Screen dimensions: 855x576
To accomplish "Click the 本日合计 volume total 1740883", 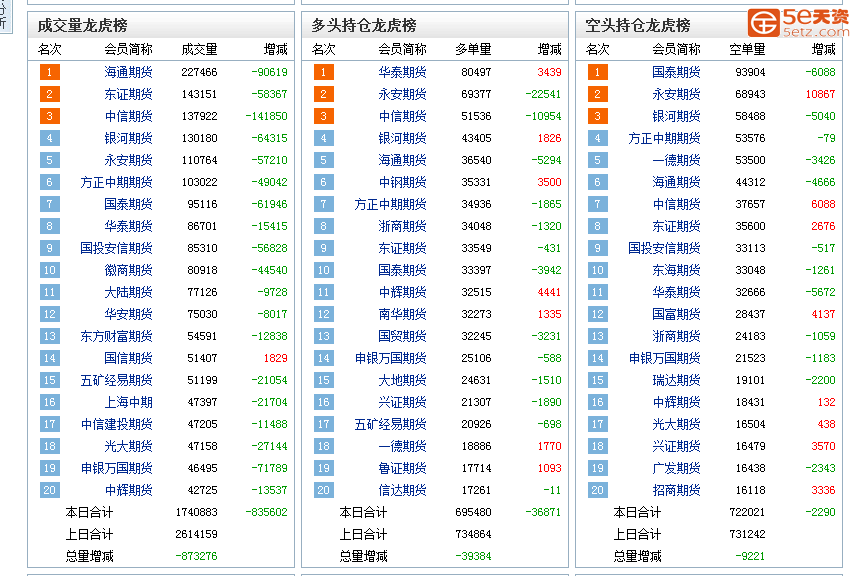I will coord(196,512).
